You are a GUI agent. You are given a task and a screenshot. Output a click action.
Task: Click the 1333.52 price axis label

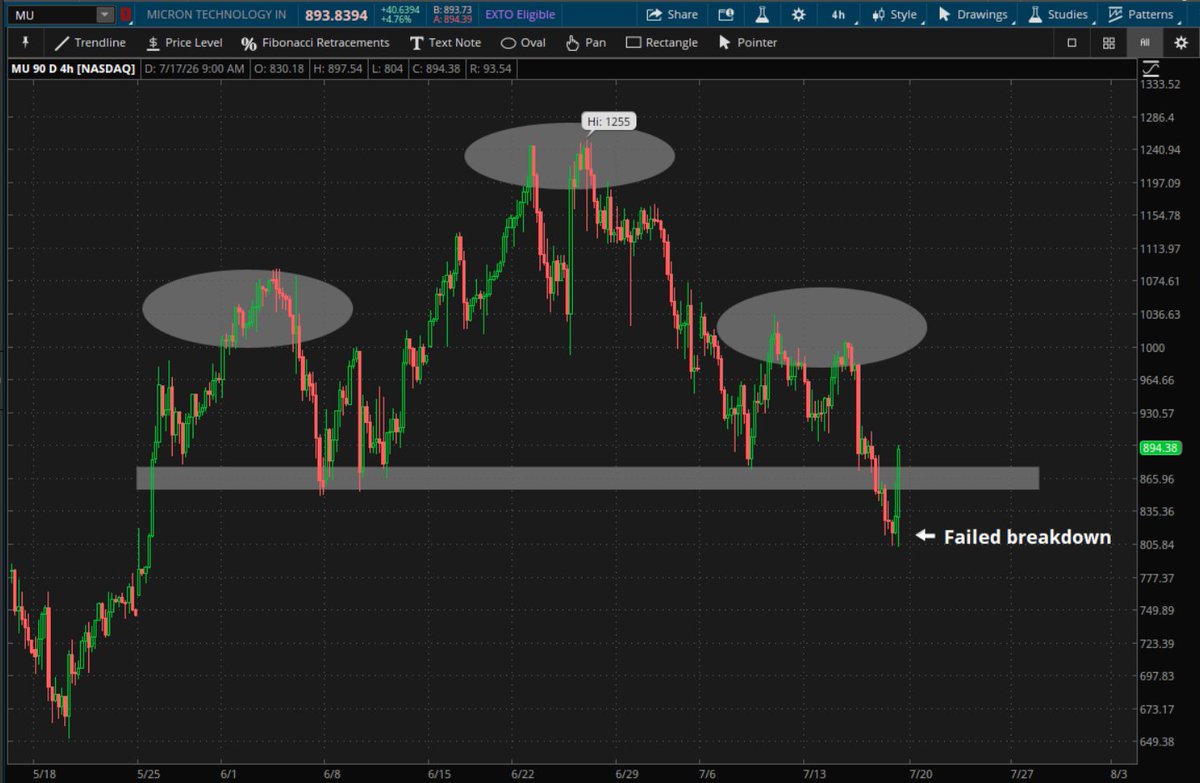click(x=1162, y=84)
